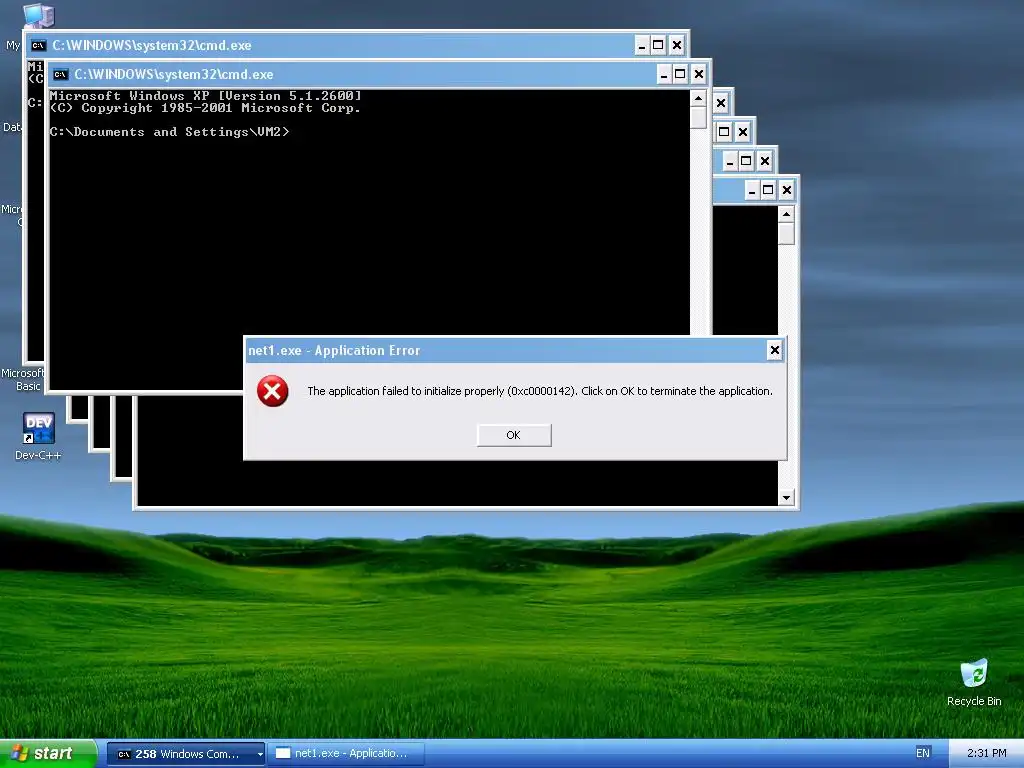Click the scrollbar thumb in front cmd window
This screenshot has width=1024, height=768.
(x=698, y=118)
